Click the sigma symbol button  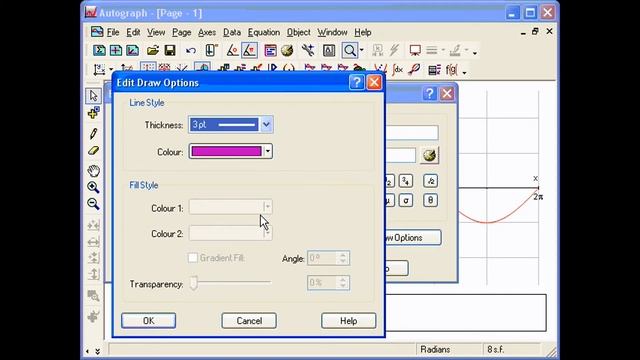click(x=406, y=200)
